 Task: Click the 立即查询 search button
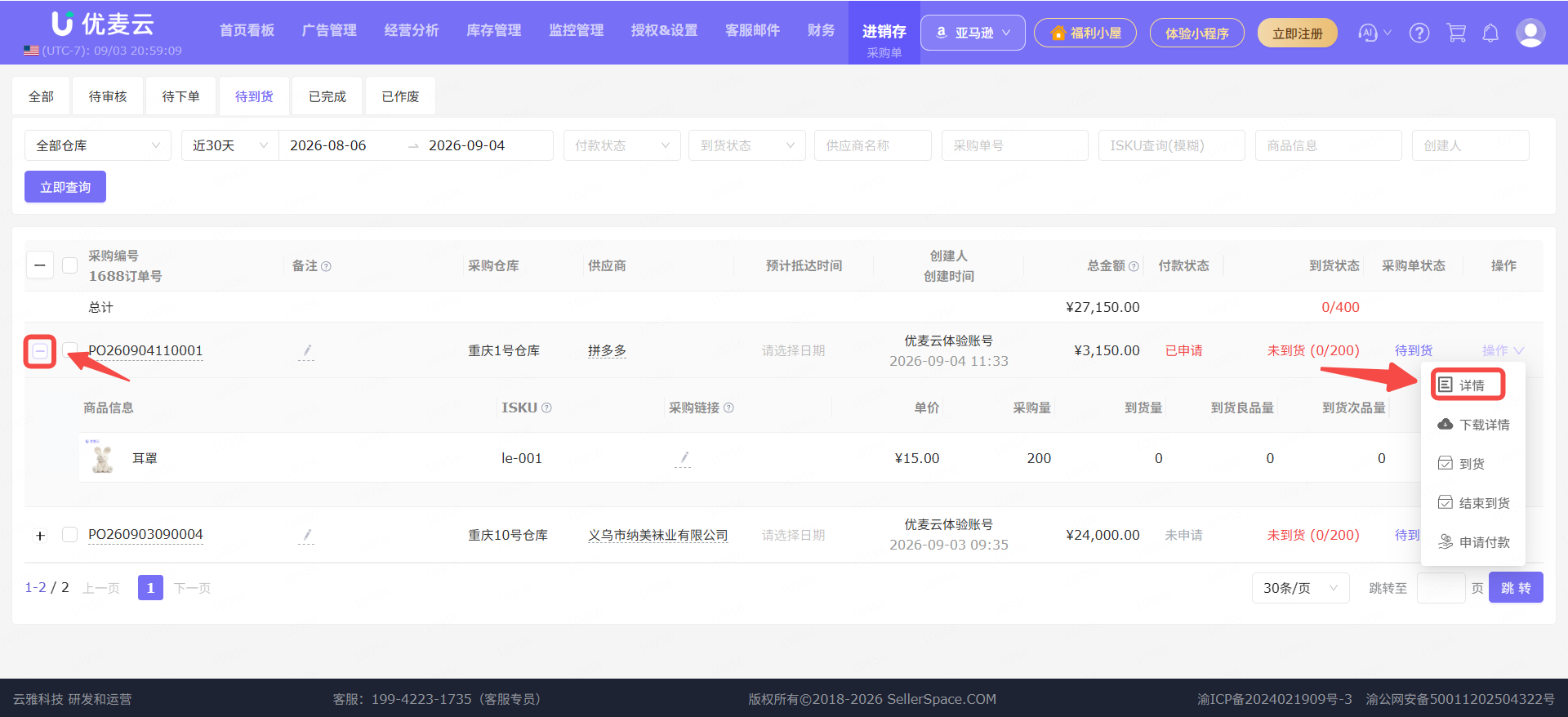pos(65,187)
